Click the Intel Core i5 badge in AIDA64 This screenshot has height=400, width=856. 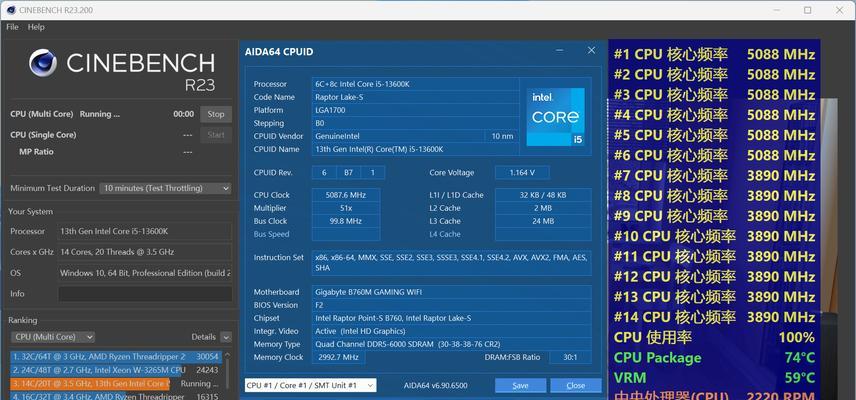(x=555, y=117)
